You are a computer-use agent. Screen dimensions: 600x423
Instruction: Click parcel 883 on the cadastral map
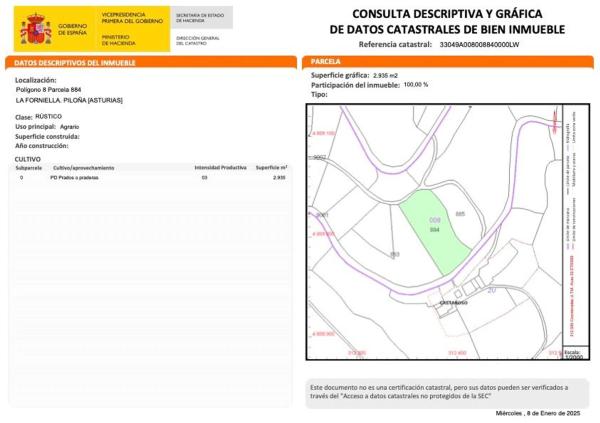(x=394, y=254)
